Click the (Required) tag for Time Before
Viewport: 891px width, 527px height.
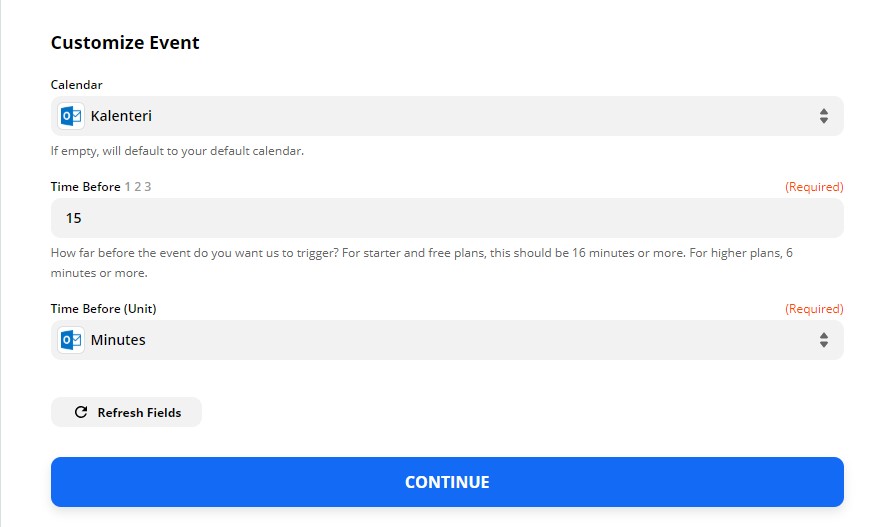[x=814, y=186]
